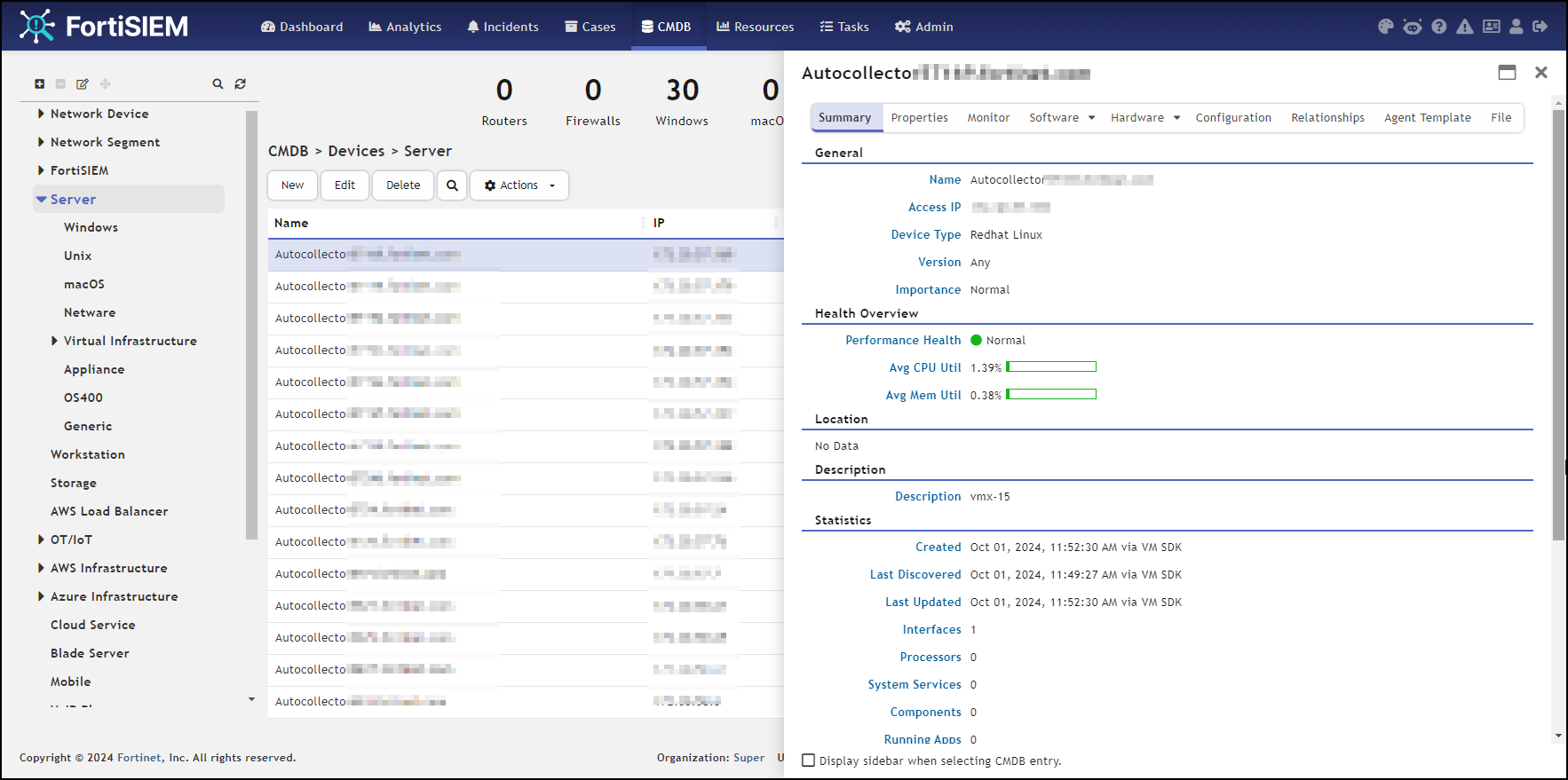This screenshot has width=1568, height=780.
Task: Click the add group plus icon in the tree toolbar
Action: (39, 84)
